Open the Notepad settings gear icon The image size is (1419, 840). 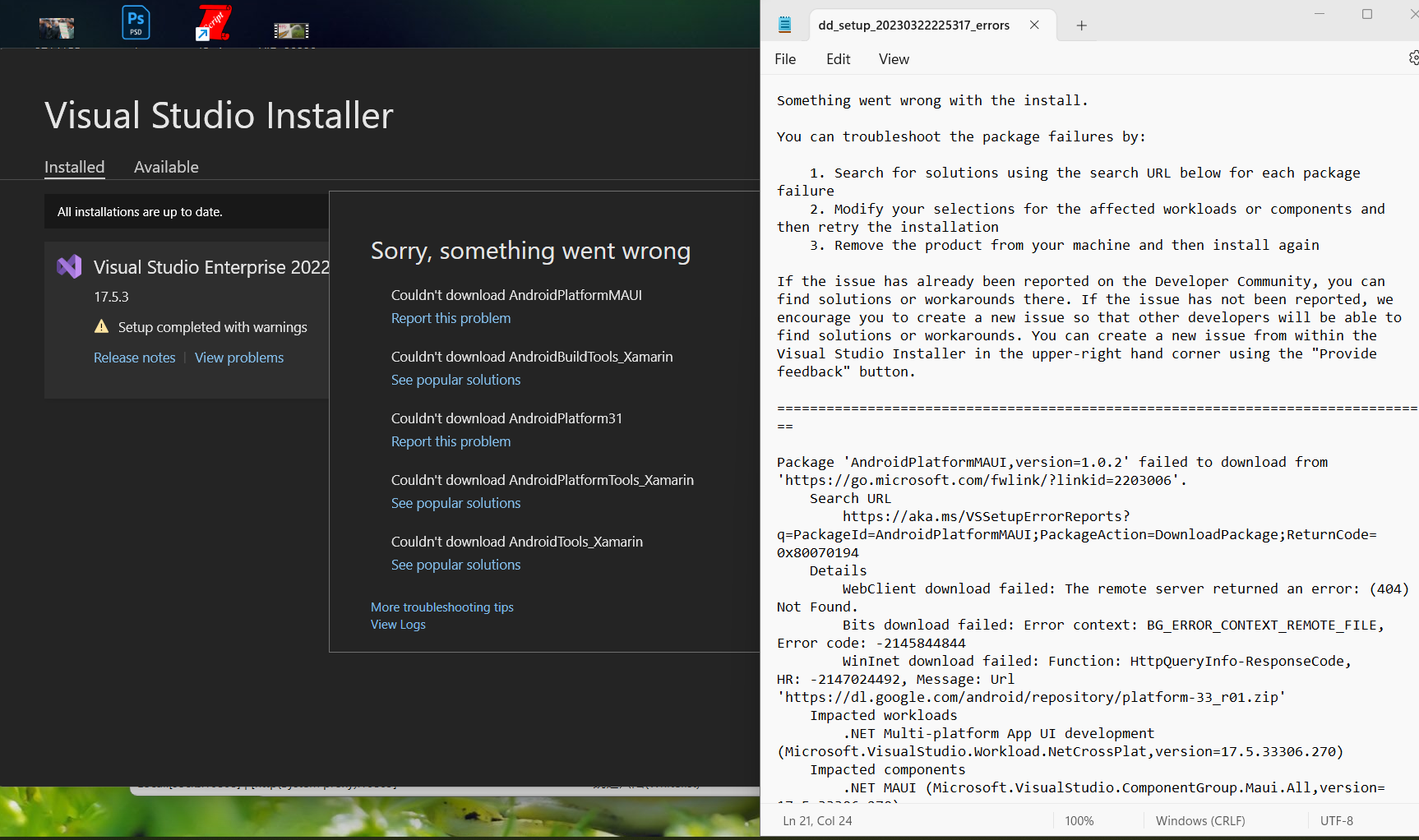(x=1413, y=58)
